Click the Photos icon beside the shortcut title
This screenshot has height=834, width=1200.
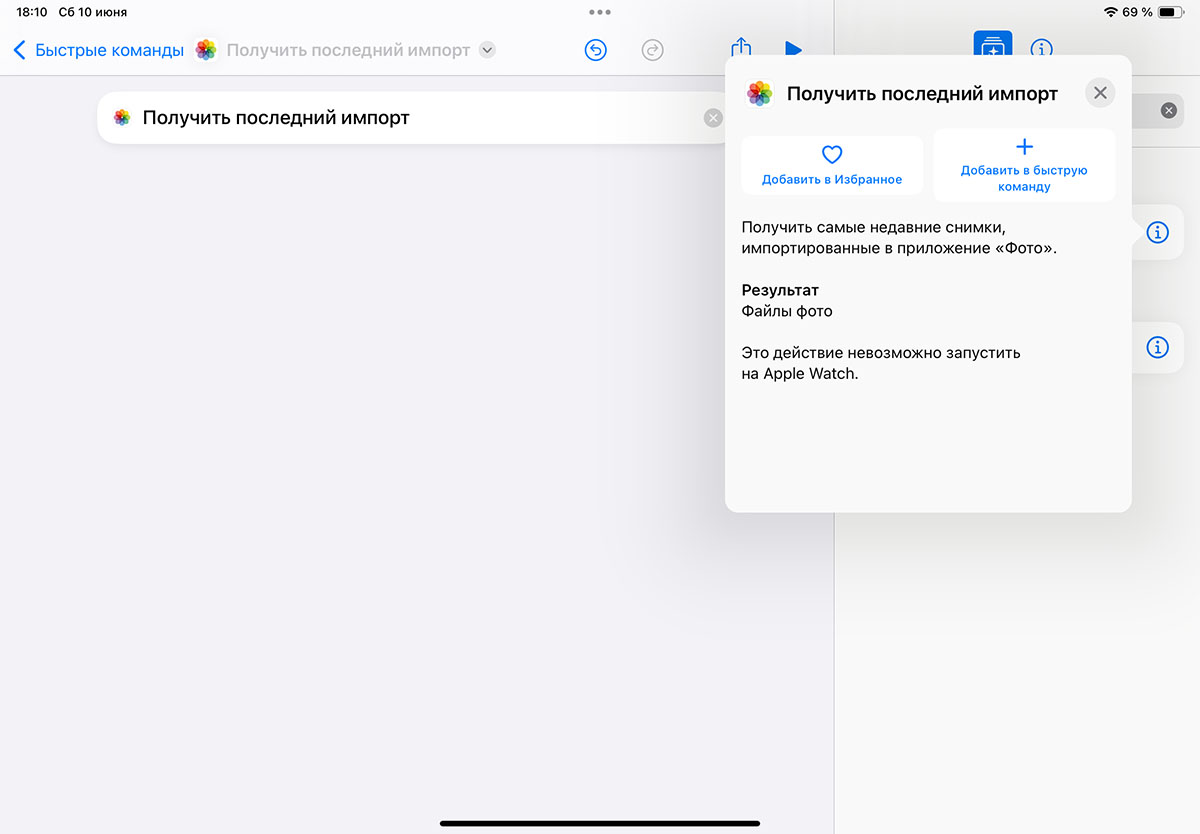206,50
